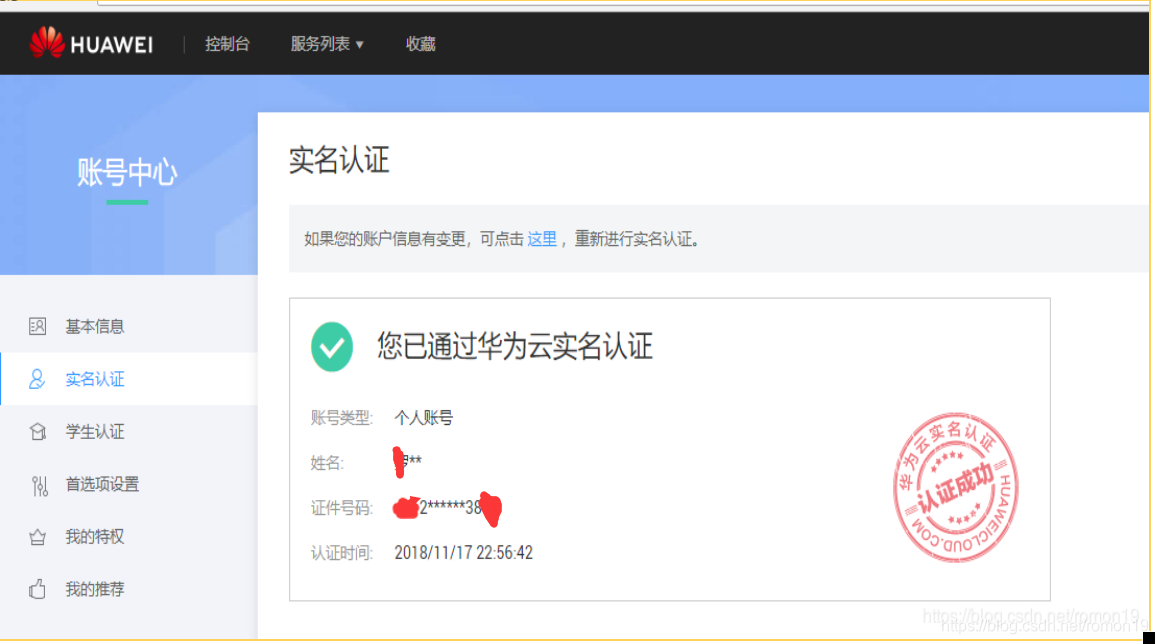The image size is (1158, 644).
Task: Select 实名认证 in the sidebar
Action: pyautogui.click(x=95, y=380)
